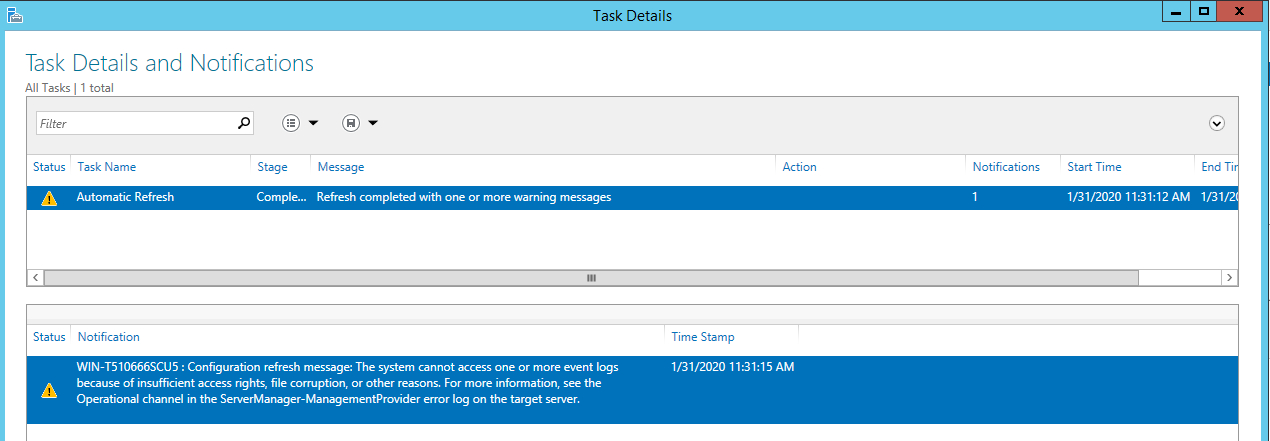Image resolution: width=1270 pixels, height=441 pixels.
Task: Click the search magnifier icon in Filter box
Action: click(x=243, y=123)
